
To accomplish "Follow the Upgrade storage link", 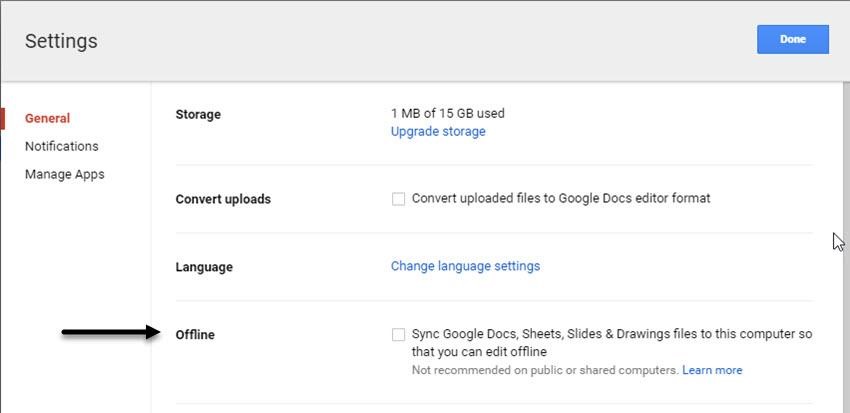I will 438,132.
